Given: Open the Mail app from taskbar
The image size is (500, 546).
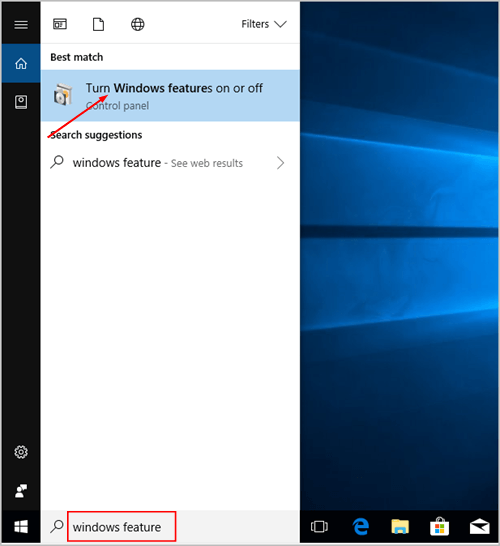Looking at the screenshot, I should click(479, 526).
